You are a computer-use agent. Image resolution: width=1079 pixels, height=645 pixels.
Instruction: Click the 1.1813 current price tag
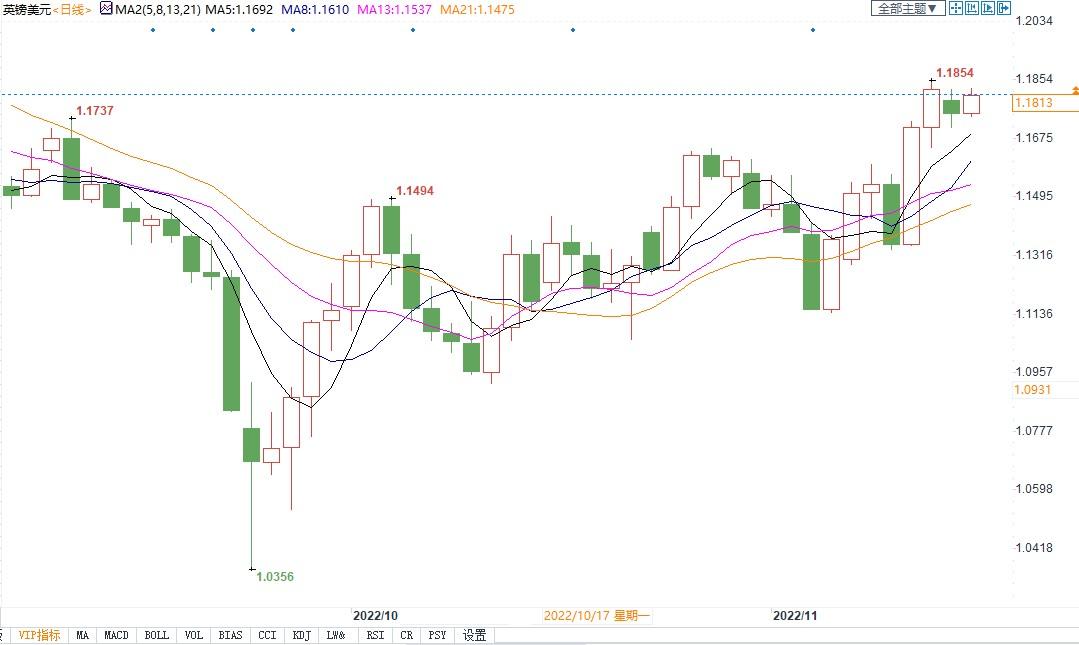(1033, 103)
